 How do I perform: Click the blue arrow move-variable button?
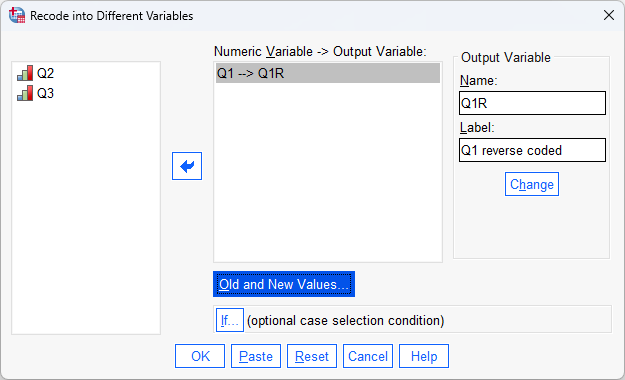pyautogui.click(x=187, y=166)
